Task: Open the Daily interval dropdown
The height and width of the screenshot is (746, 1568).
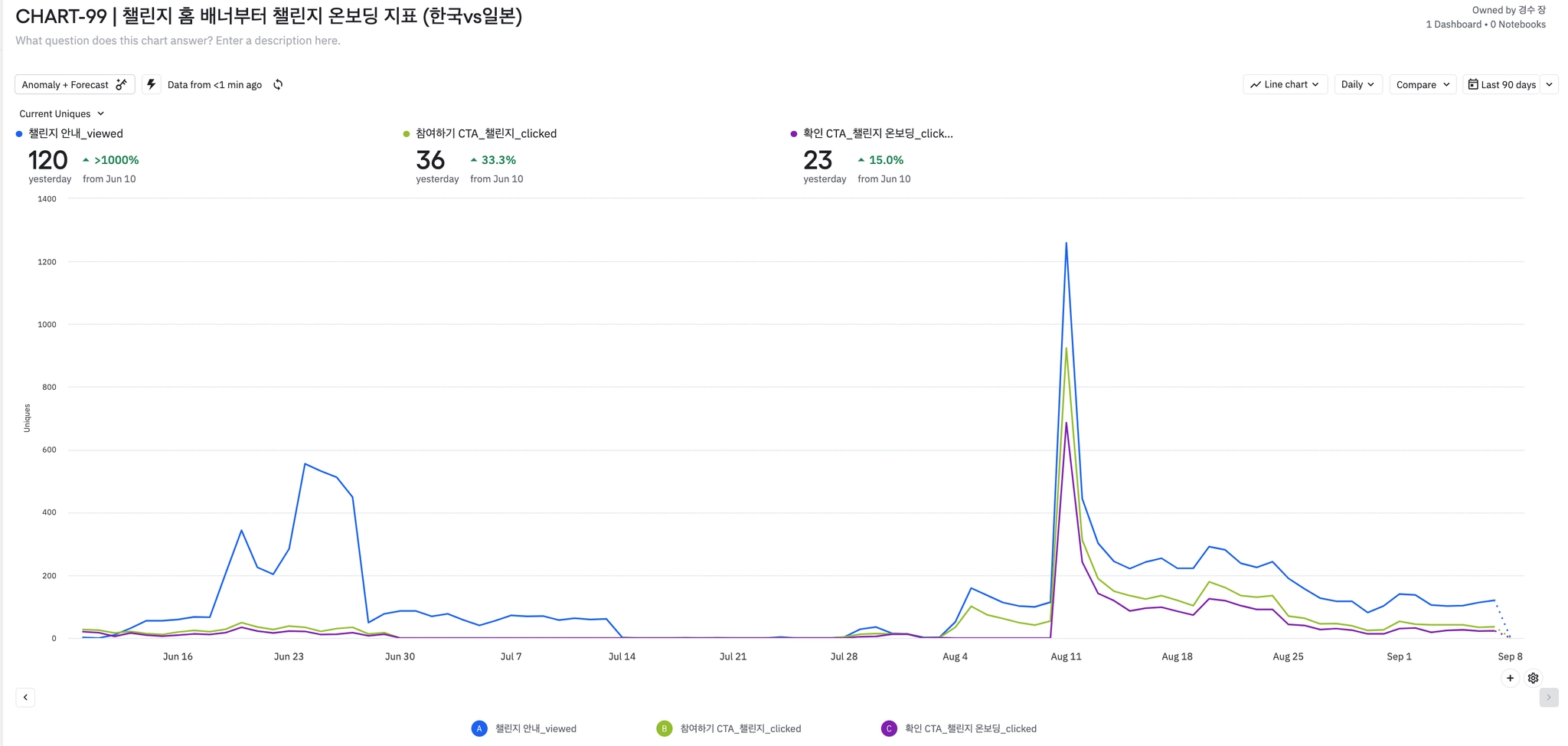Action: tap(1357, 84)
